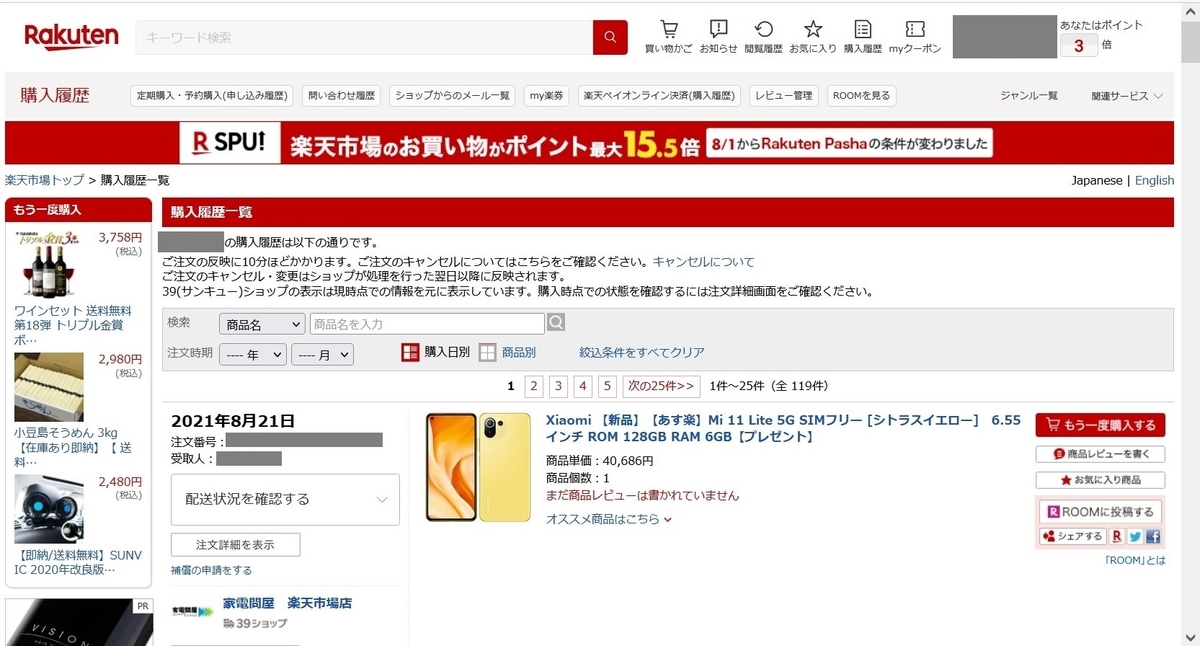Click 次の25件>> next page button

click(x=661, y=386)
